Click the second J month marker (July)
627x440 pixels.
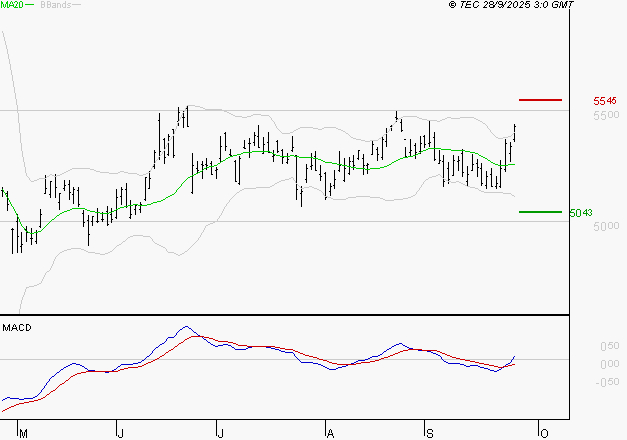click(220, 434)
